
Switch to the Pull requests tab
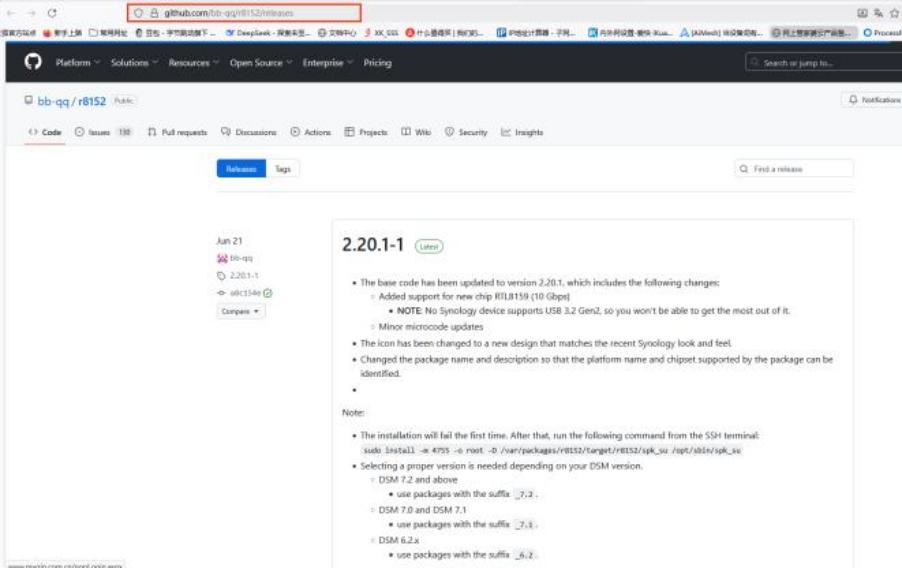pos(177,132)
